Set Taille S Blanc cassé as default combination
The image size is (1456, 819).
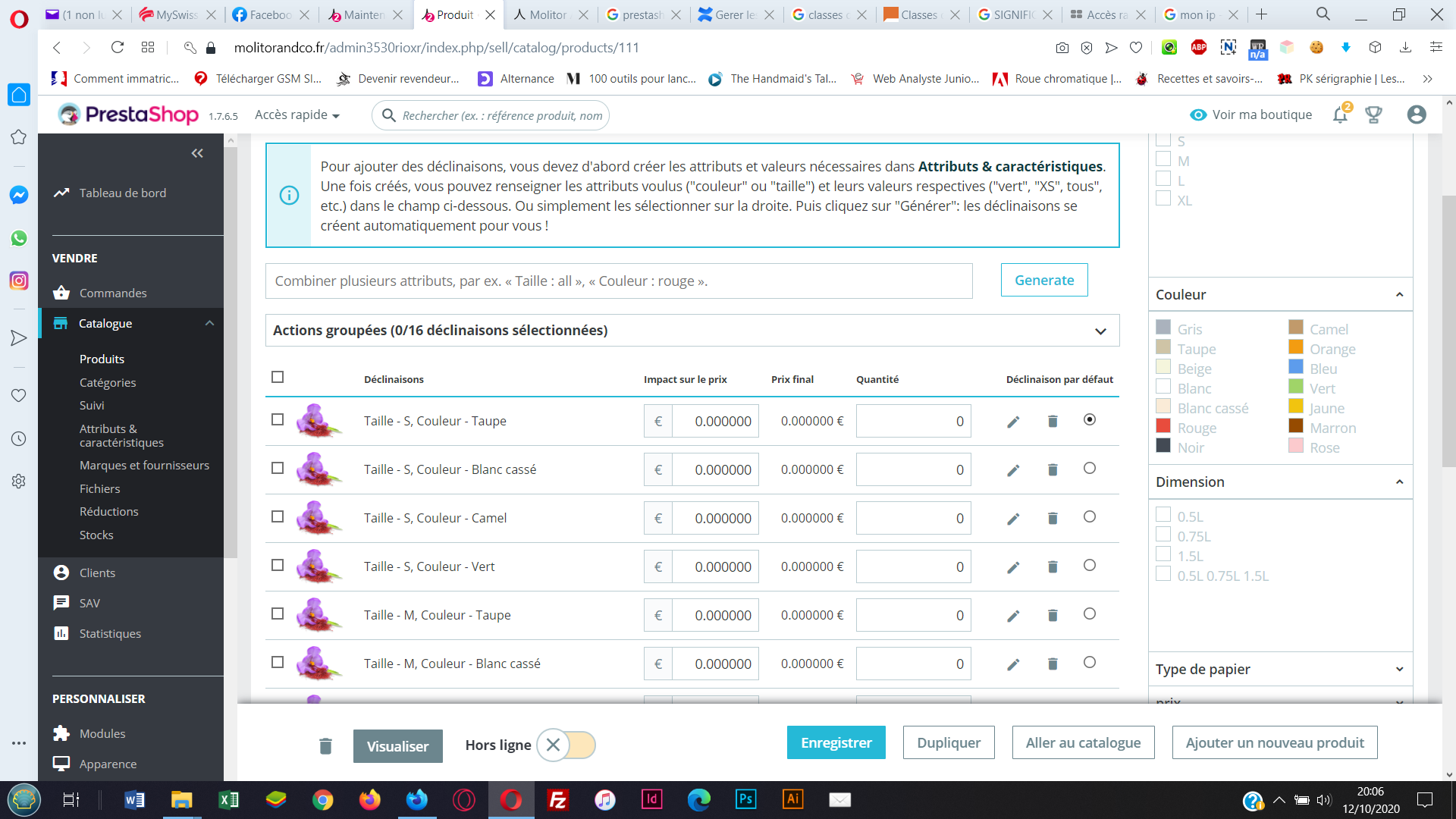tap(1090, 469)
